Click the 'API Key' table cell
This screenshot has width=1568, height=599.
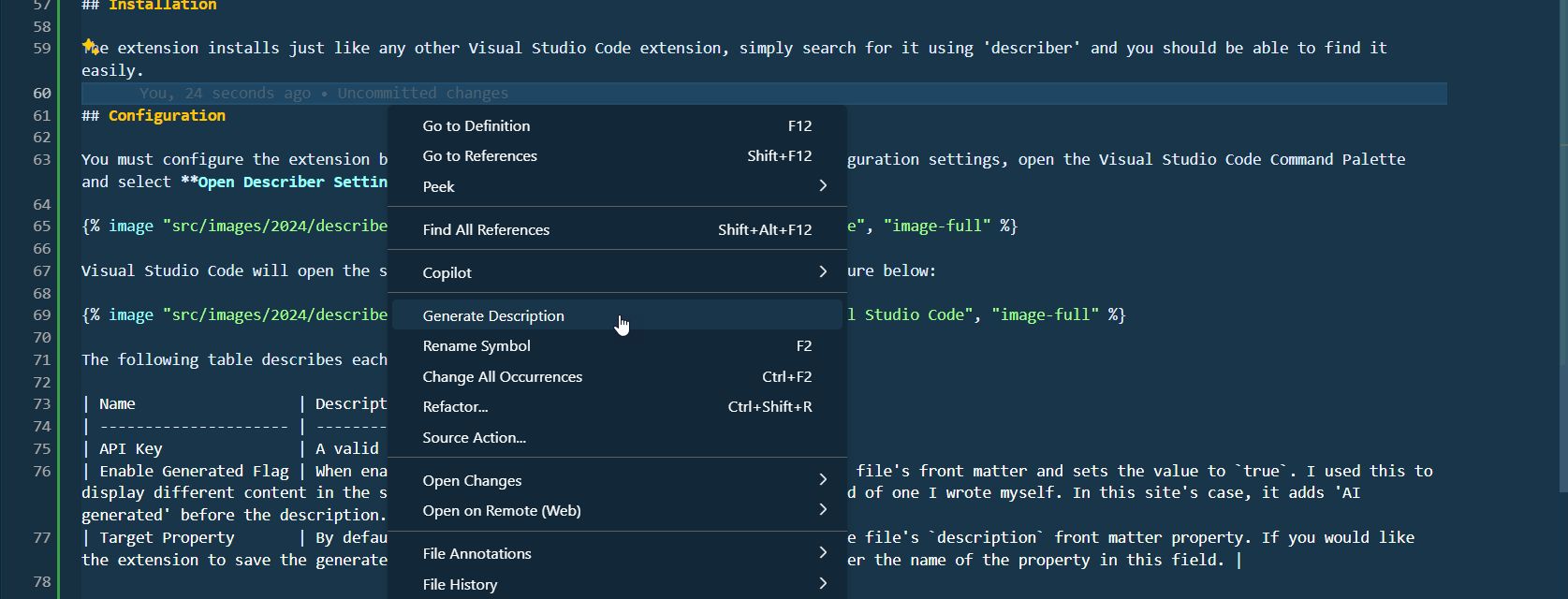click(x=131, y=448)
